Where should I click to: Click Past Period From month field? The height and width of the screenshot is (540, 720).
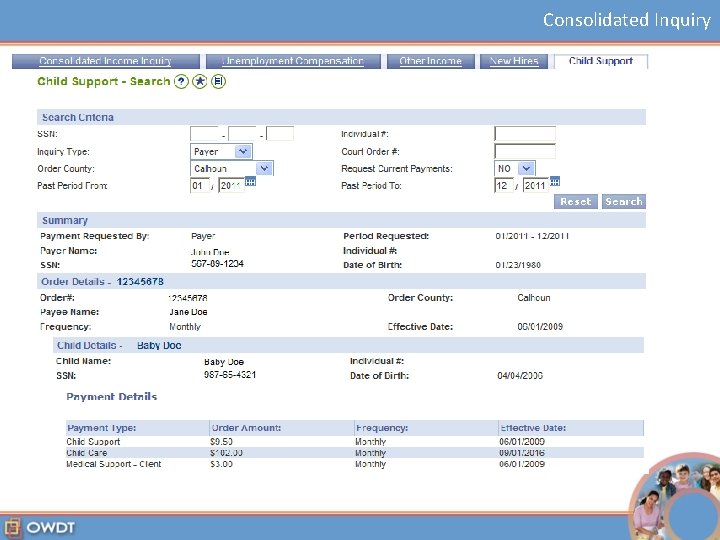pos(199,186)
